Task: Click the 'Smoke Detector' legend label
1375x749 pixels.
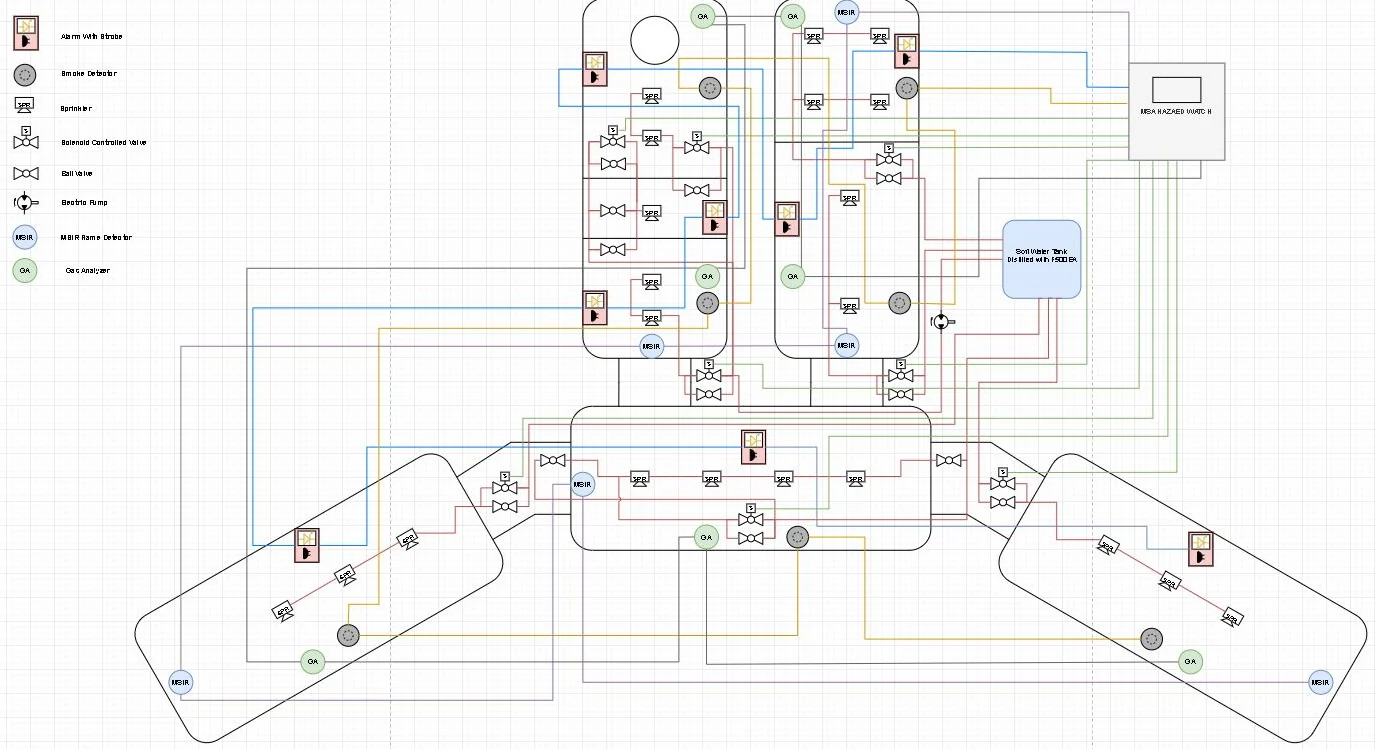Action: point(89,74)
